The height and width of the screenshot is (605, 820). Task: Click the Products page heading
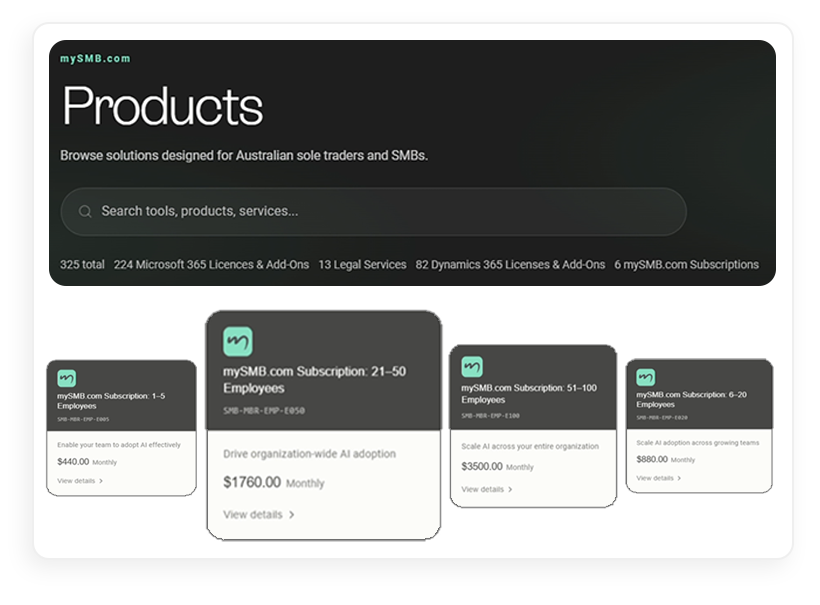click(x=163, y=106)
